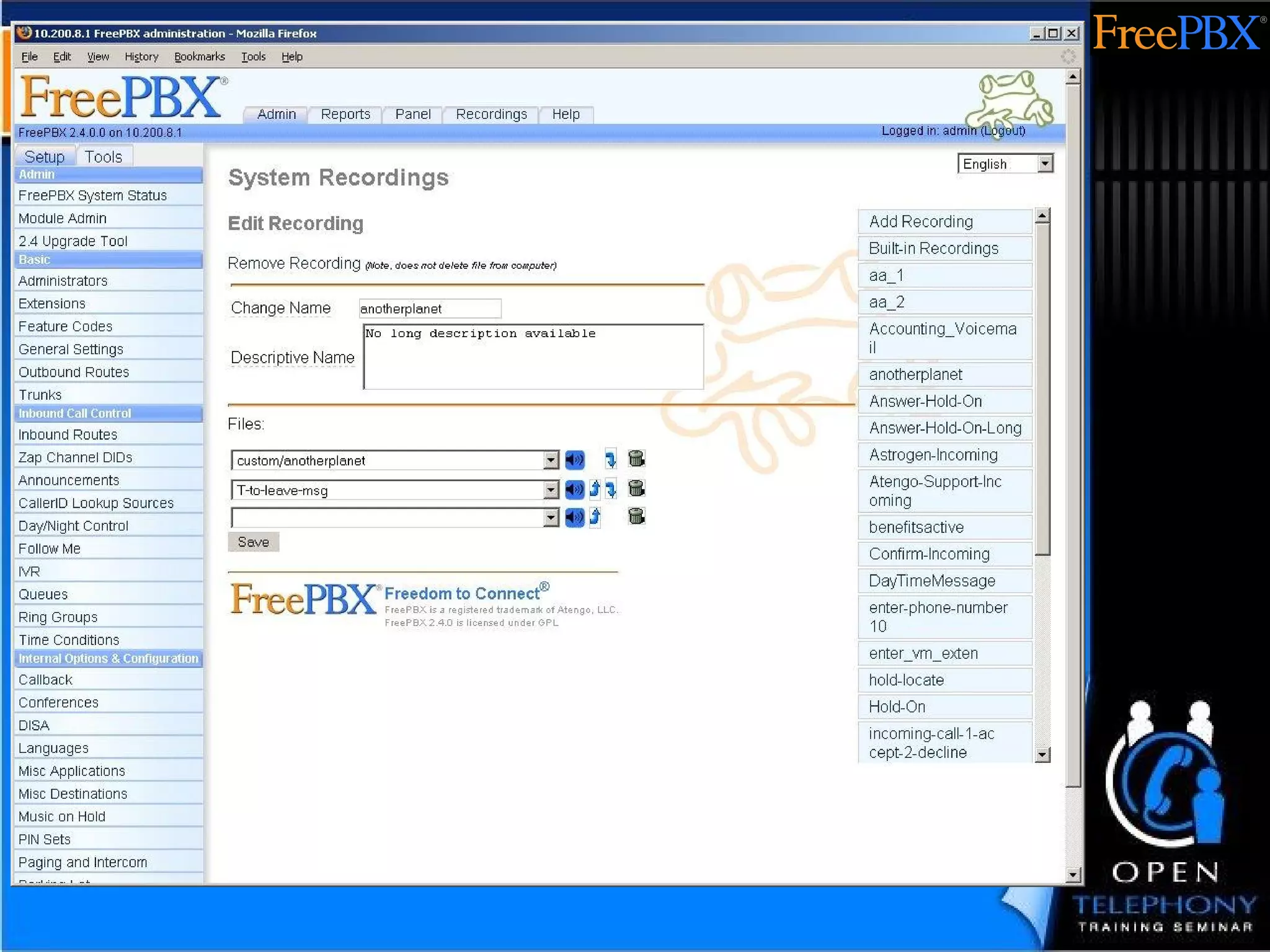Move T-to-leave-msg file down in order
Screen dimensions: 1270x952
pos(611,490)
